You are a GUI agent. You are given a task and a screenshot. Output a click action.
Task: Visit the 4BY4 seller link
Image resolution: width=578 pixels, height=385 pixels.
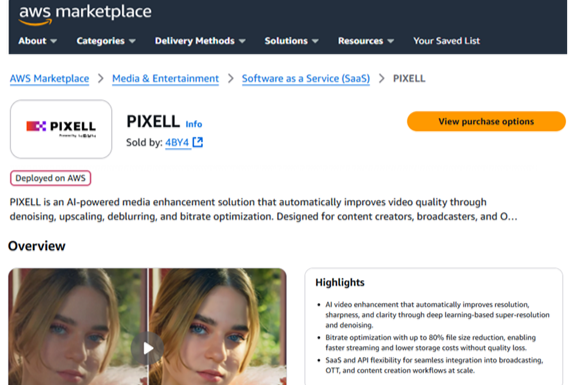tap(177, 142)
